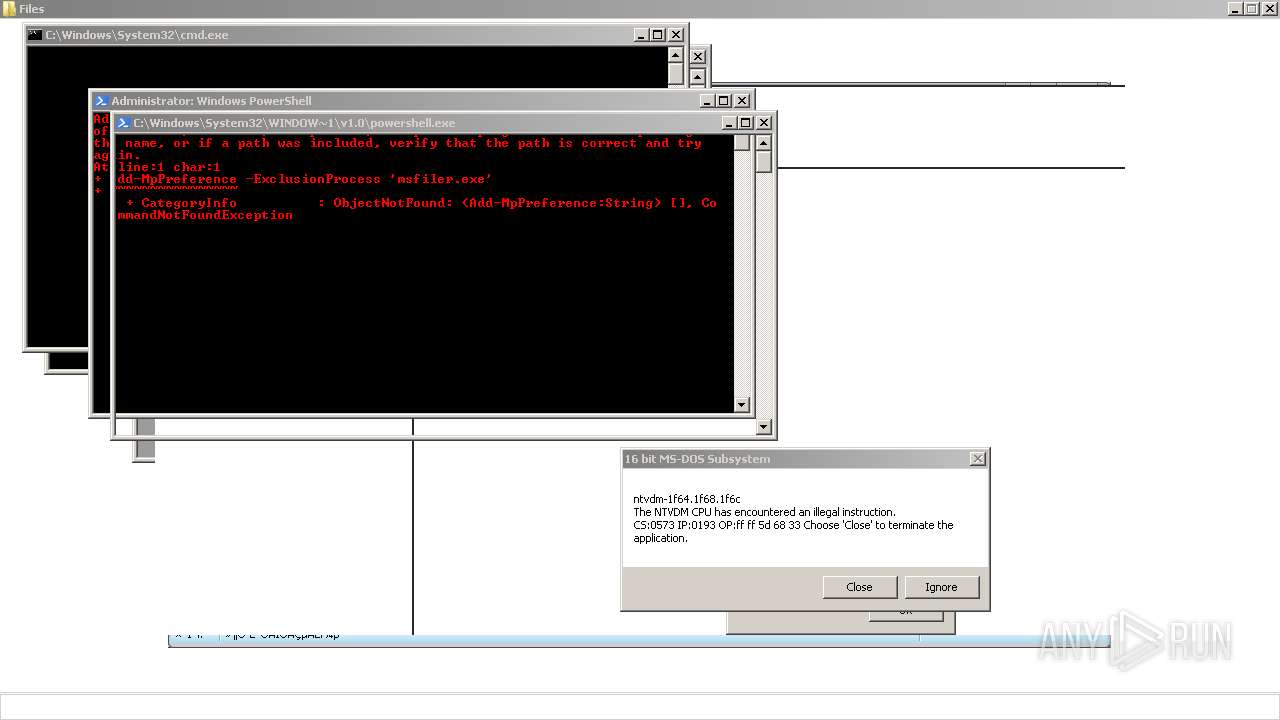Maximize the cmd.exe window

tap(658, 35)
